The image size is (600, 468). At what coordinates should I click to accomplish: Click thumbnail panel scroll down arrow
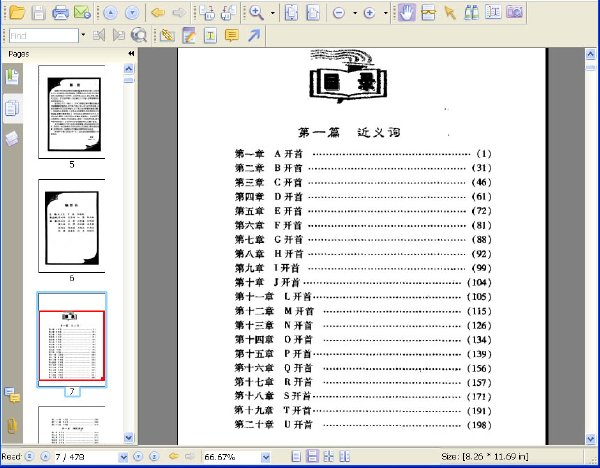(129, 437)
